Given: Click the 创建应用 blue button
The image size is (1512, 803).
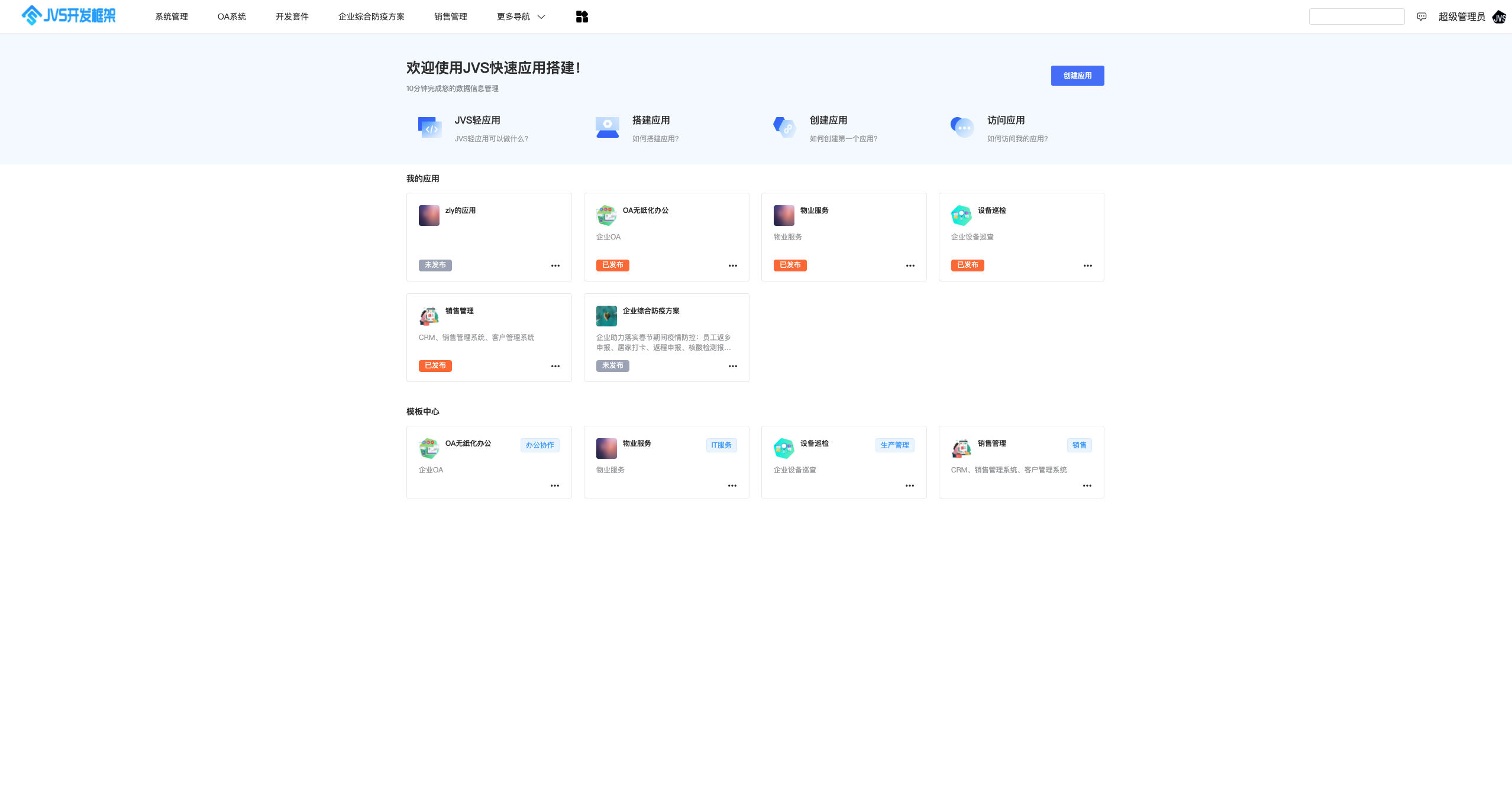Looking at the screenshot, I should point(1077,76).
